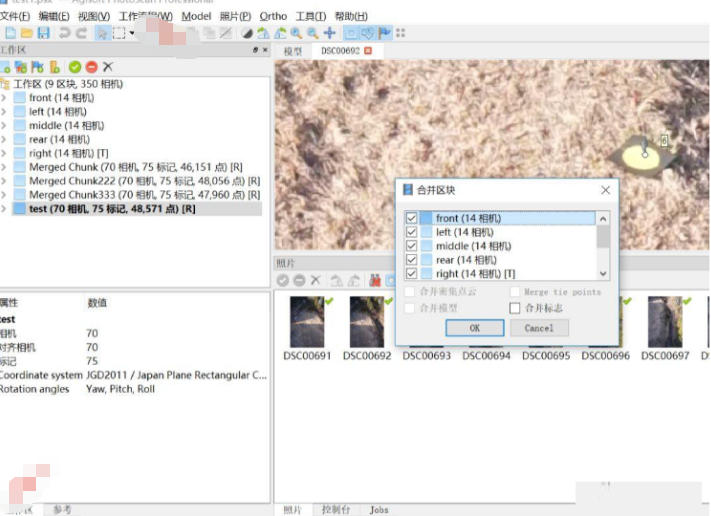Expand the Merged Chunk222 tree node

[5, 181]
